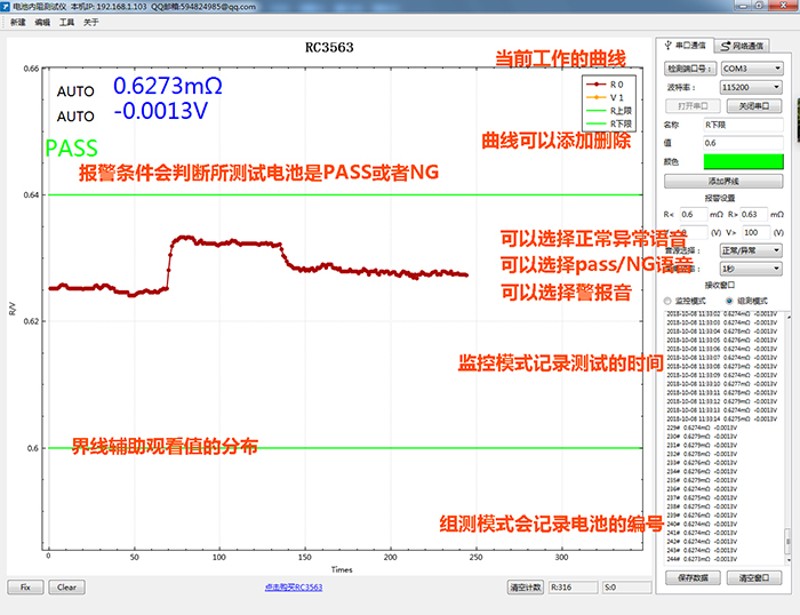The image size is (800, 615).
Task: Click the log entry numbered 229#
Action: pos(702,428)
